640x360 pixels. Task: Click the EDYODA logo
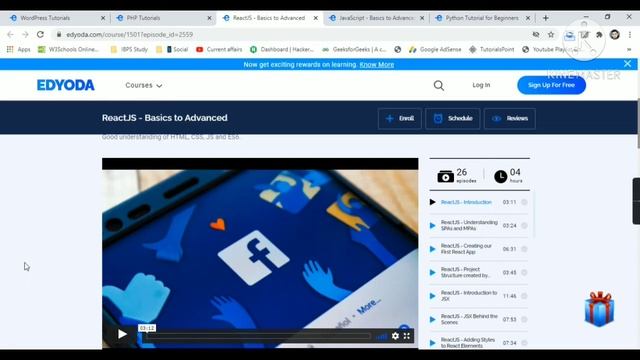tap(66, 85)
